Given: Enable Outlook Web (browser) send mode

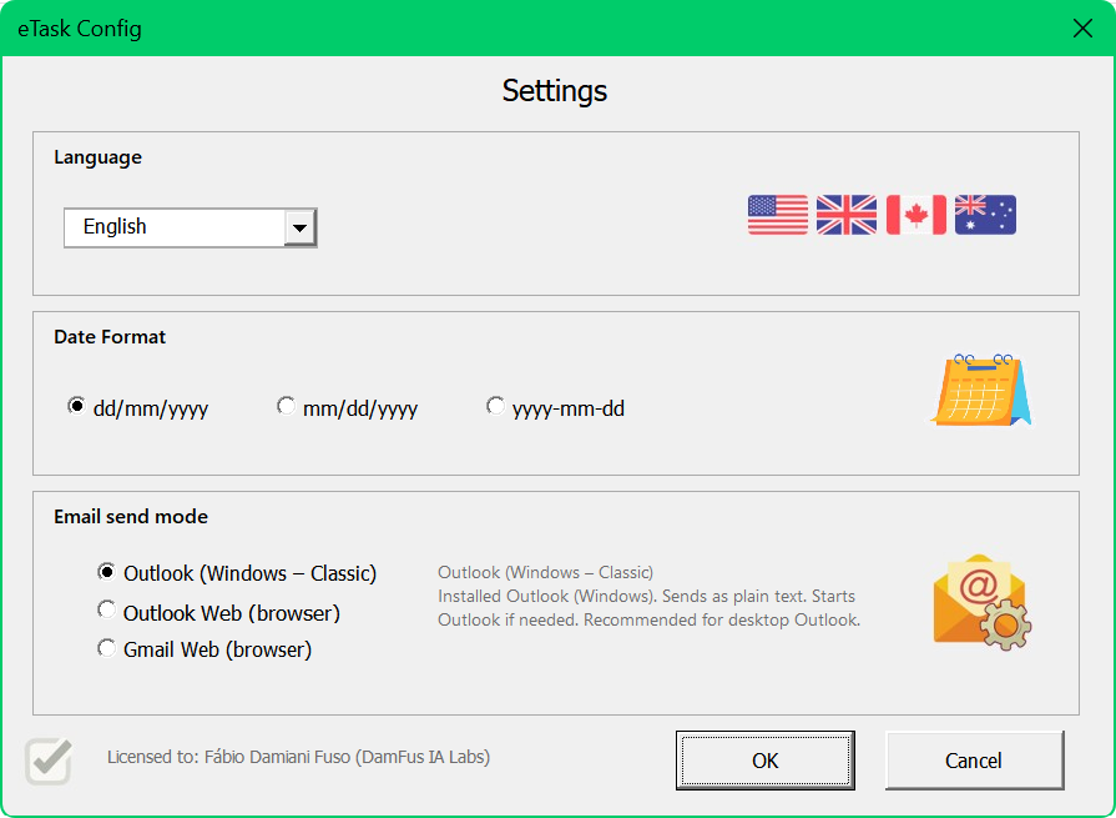Looking at the screenshot, I should pyautogui.click(x=107, y=609).
